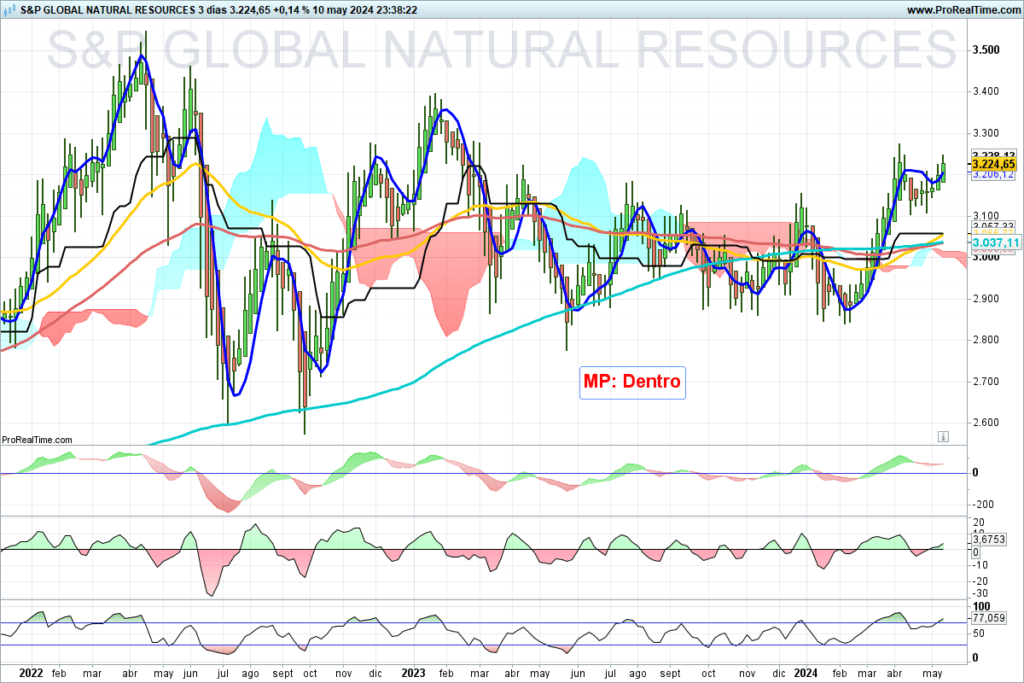Screen dimensions: 1024x683
Task: Click the blue 3.206,12 price label
Action: tap(993, 174)
